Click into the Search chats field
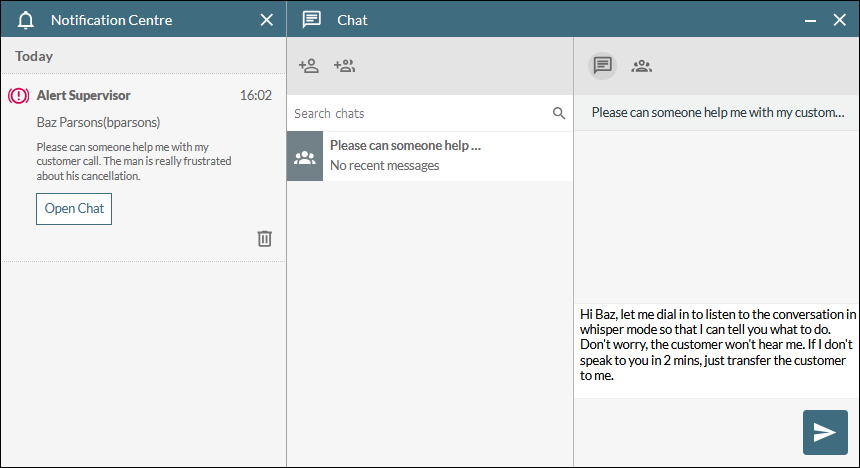This screenshot has width=860, height=468. (418, 114)
